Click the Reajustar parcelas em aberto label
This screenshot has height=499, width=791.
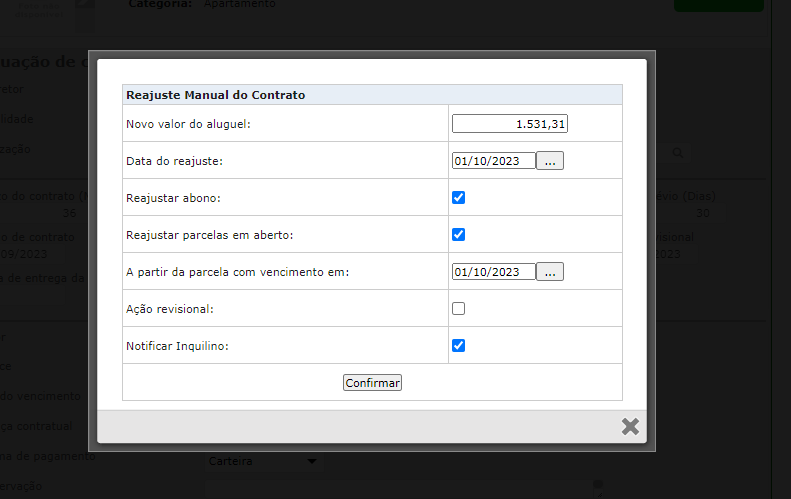[209, 235]
